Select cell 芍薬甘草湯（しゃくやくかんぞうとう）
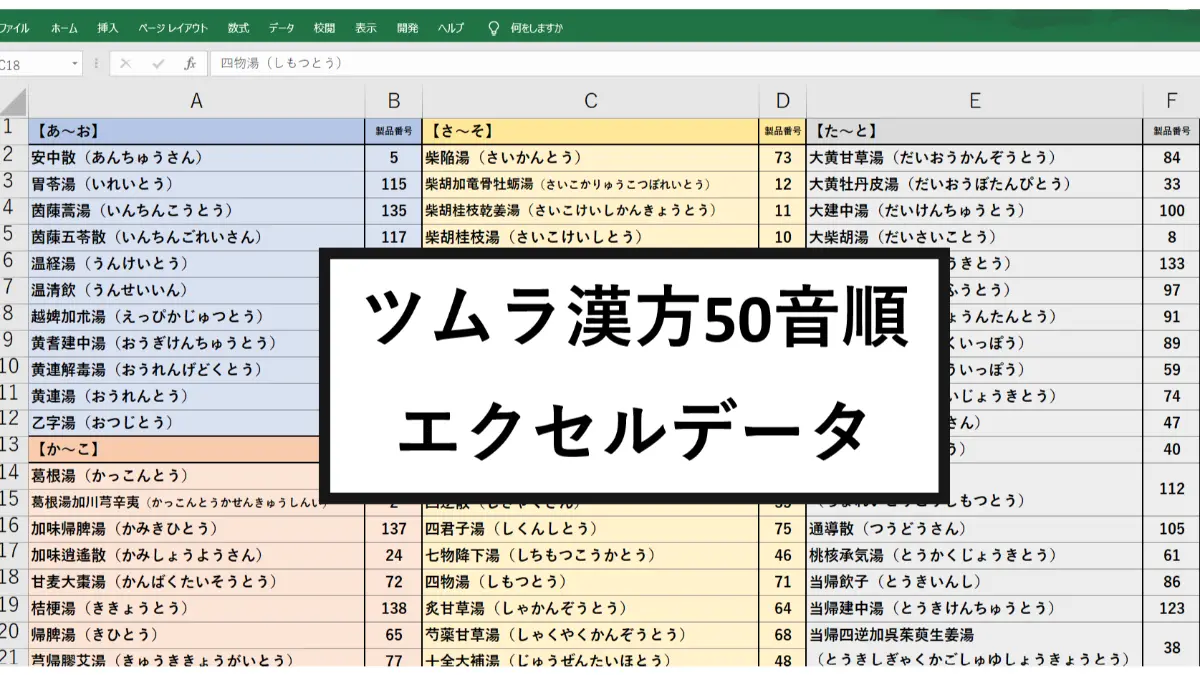The width and height of the screenshot is (1200, 675). [x=591, y=634]
